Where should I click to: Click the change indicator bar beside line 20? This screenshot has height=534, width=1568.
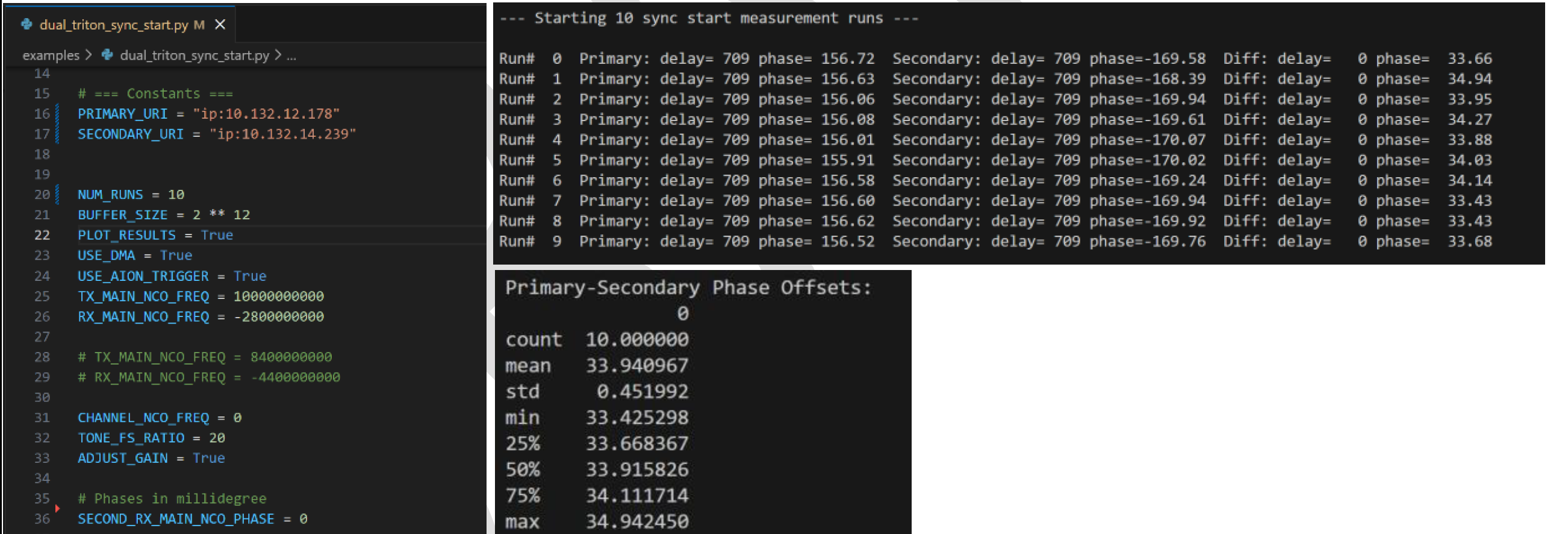[57, 195]
